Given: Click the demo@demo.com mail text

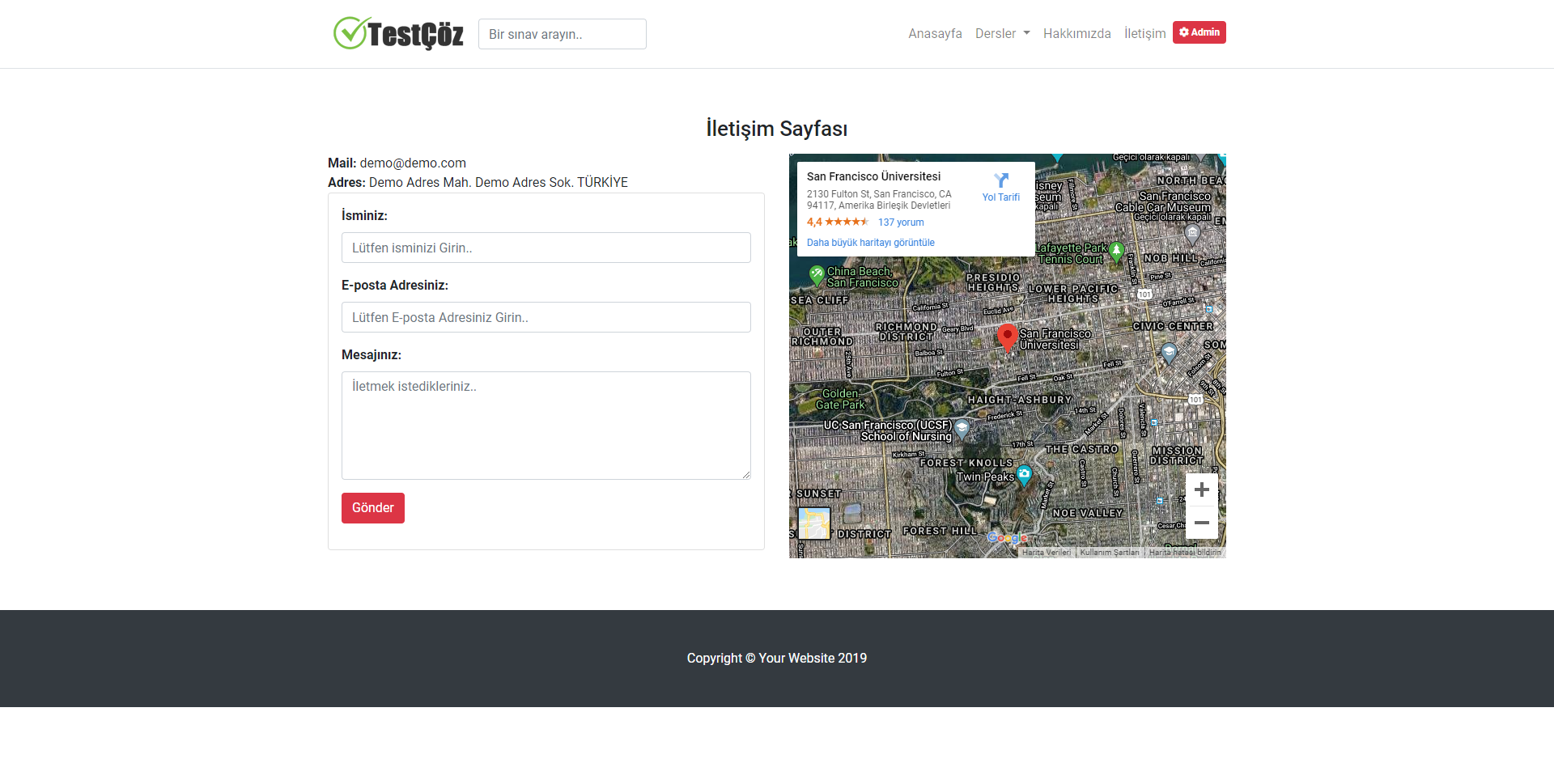Looking at the screenshot, I should click(413, 163).
